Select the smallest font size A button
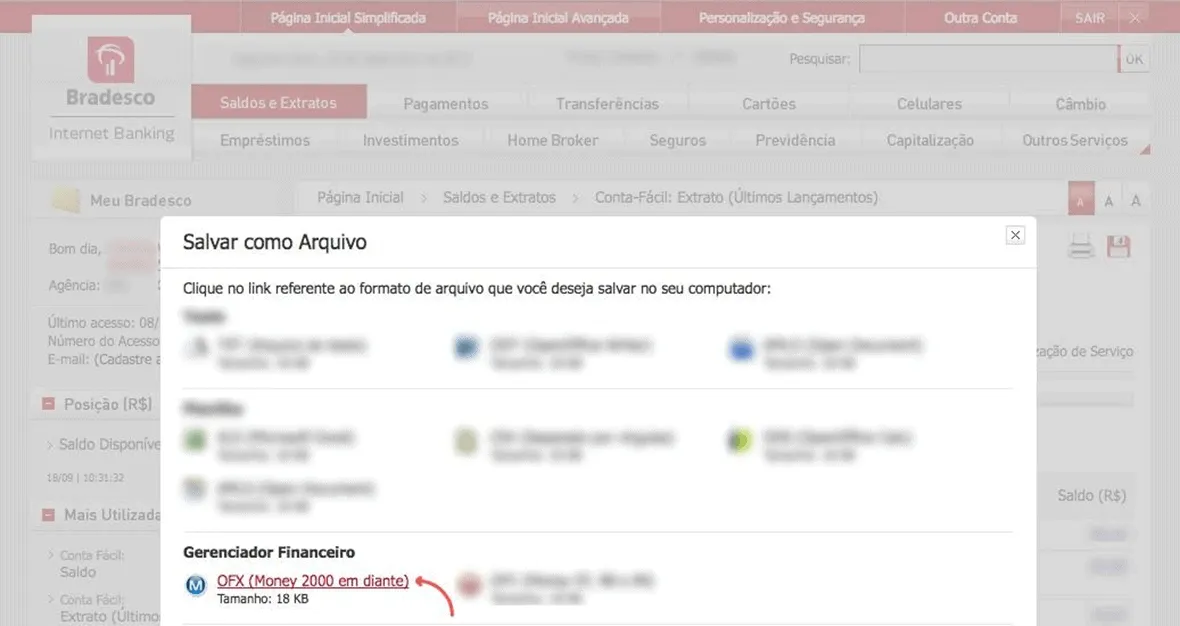The width and height of the screenshot is (1180, 626). [1081, 200]
